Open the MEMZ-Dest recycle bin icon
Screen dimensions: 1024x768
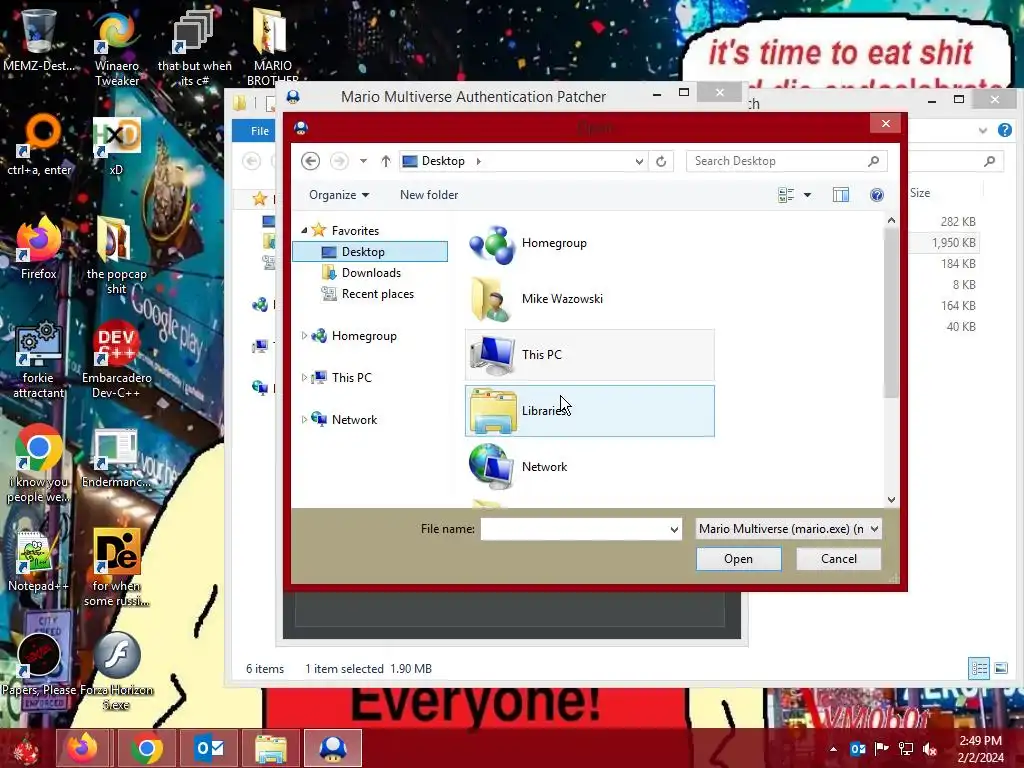pyautogui.click(x=39, y=40)
